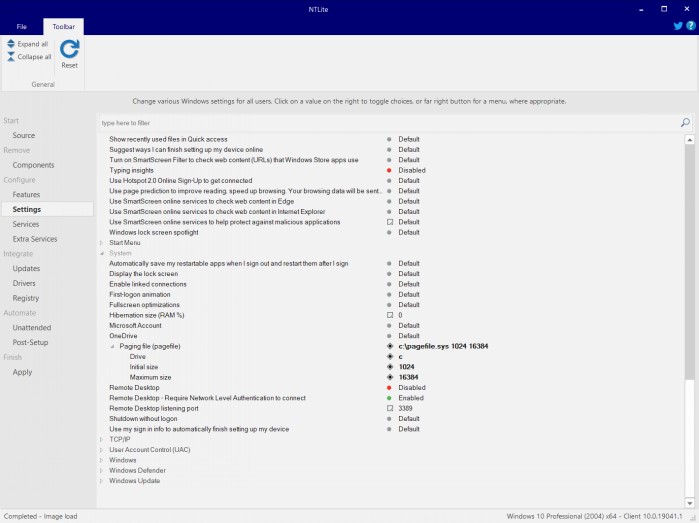Expand the Windows Update group
The image size is (699, 523).
coord(102,481)
